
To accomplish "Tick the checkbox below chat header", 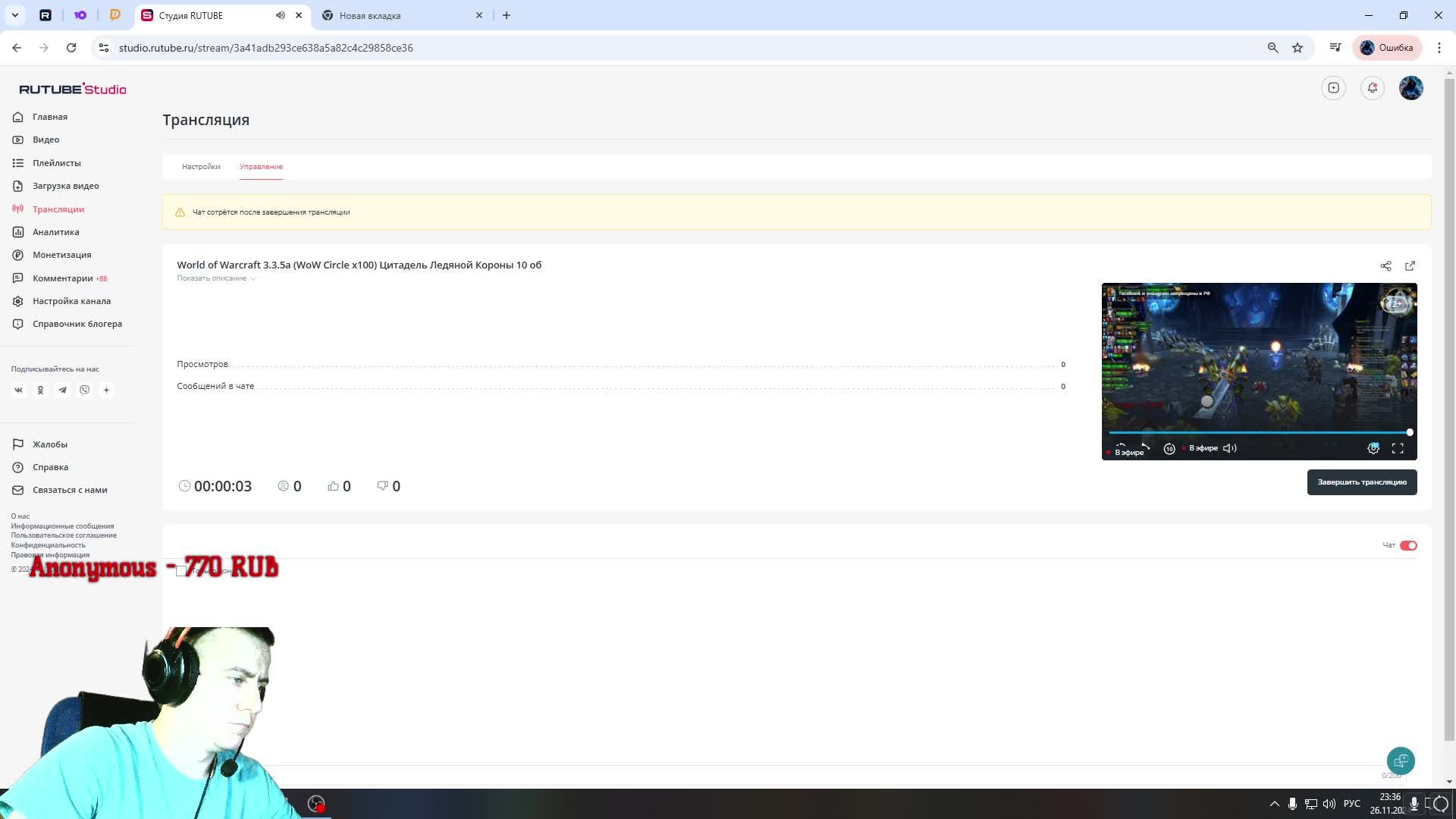I will (x=181, y=571).
